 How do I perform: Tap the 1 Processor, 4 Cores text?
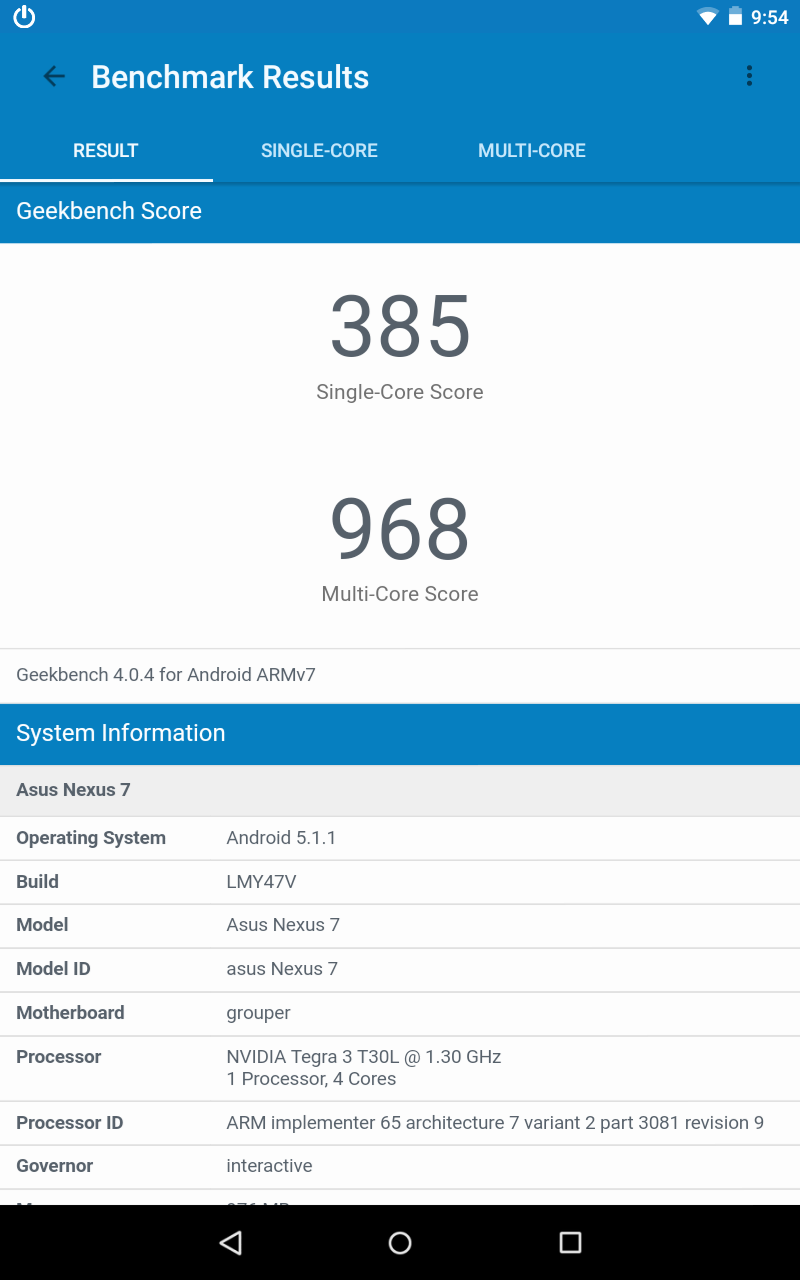(x=311, y=1079)
